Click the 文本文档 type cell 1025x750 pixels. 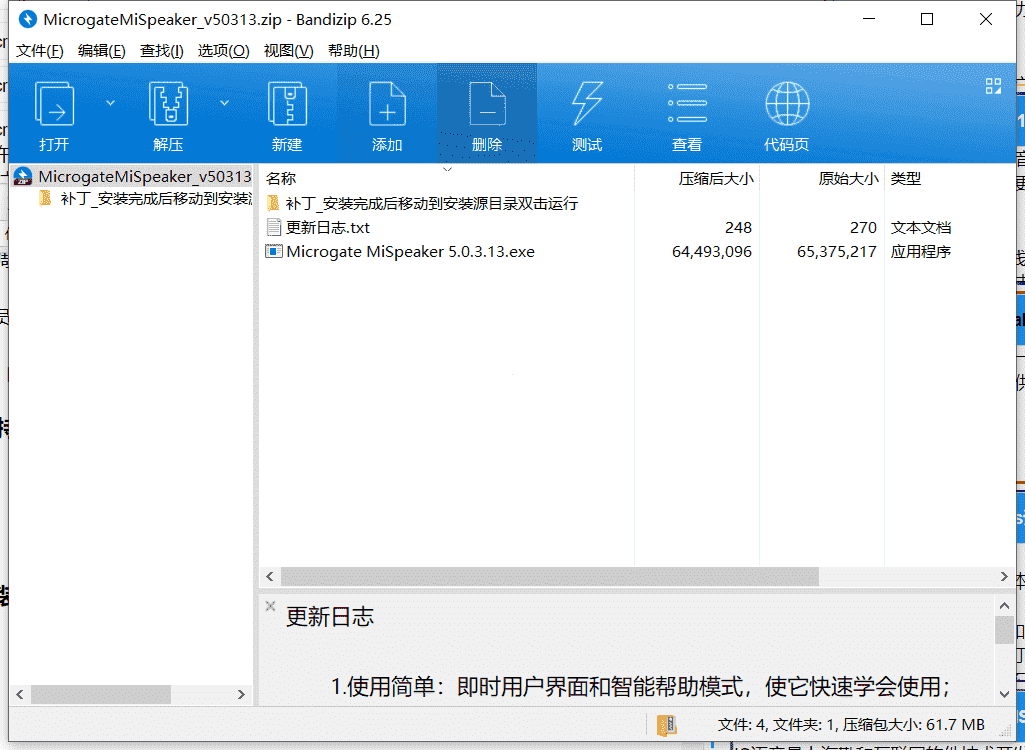click(x=920, y=228)
